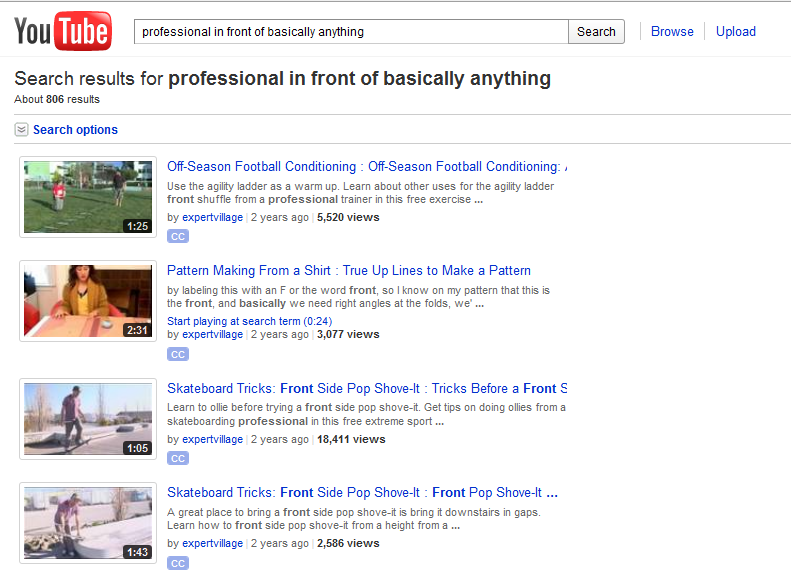791x575 pixels.
Task: Open the Pattern Making From a Shirt thumbnail
Action: pos(88,301)
